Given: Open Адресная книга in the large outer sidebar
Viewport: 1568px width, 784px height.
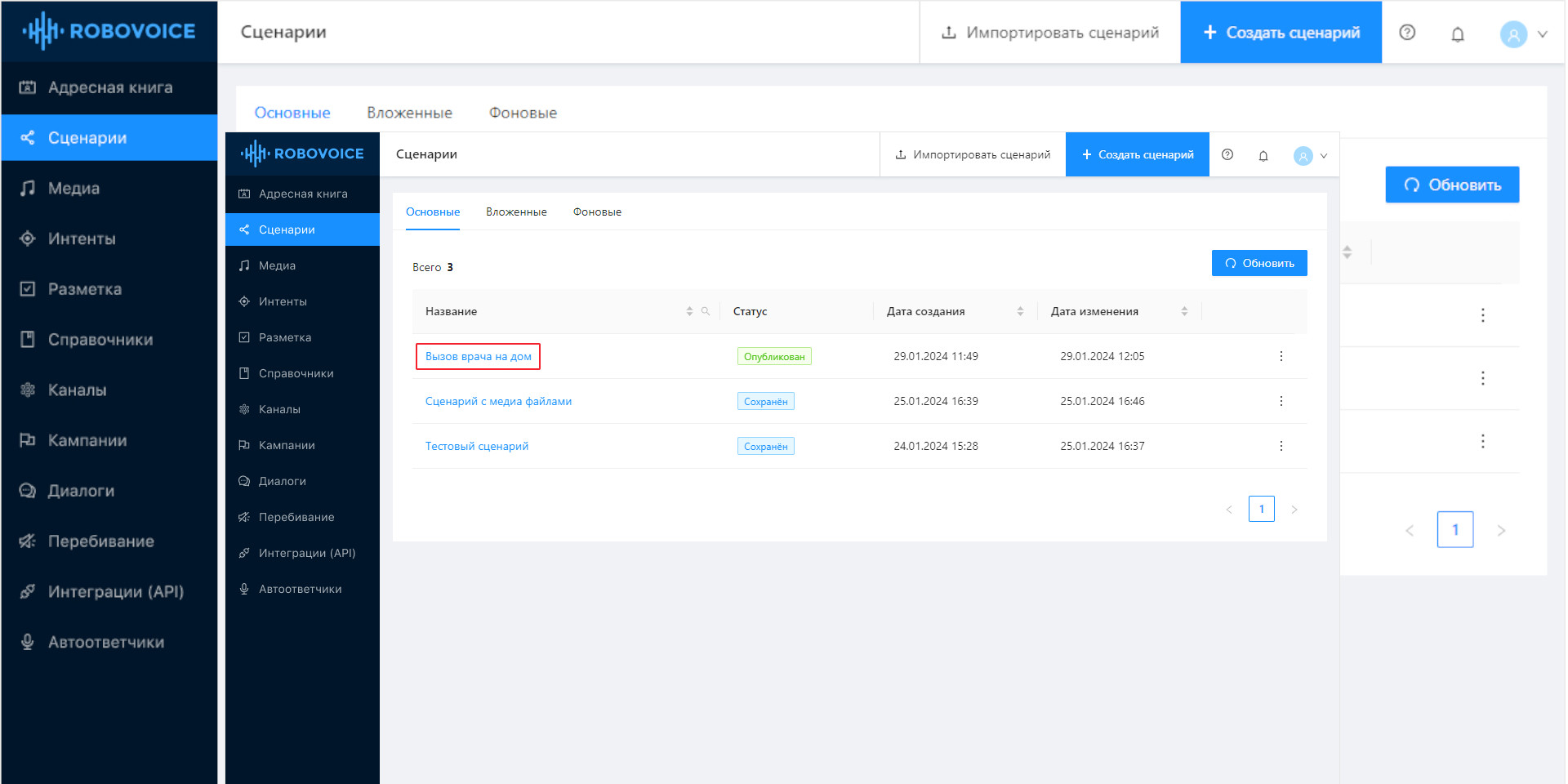Looking at the screenshot, I should click(x=109, y=87).
